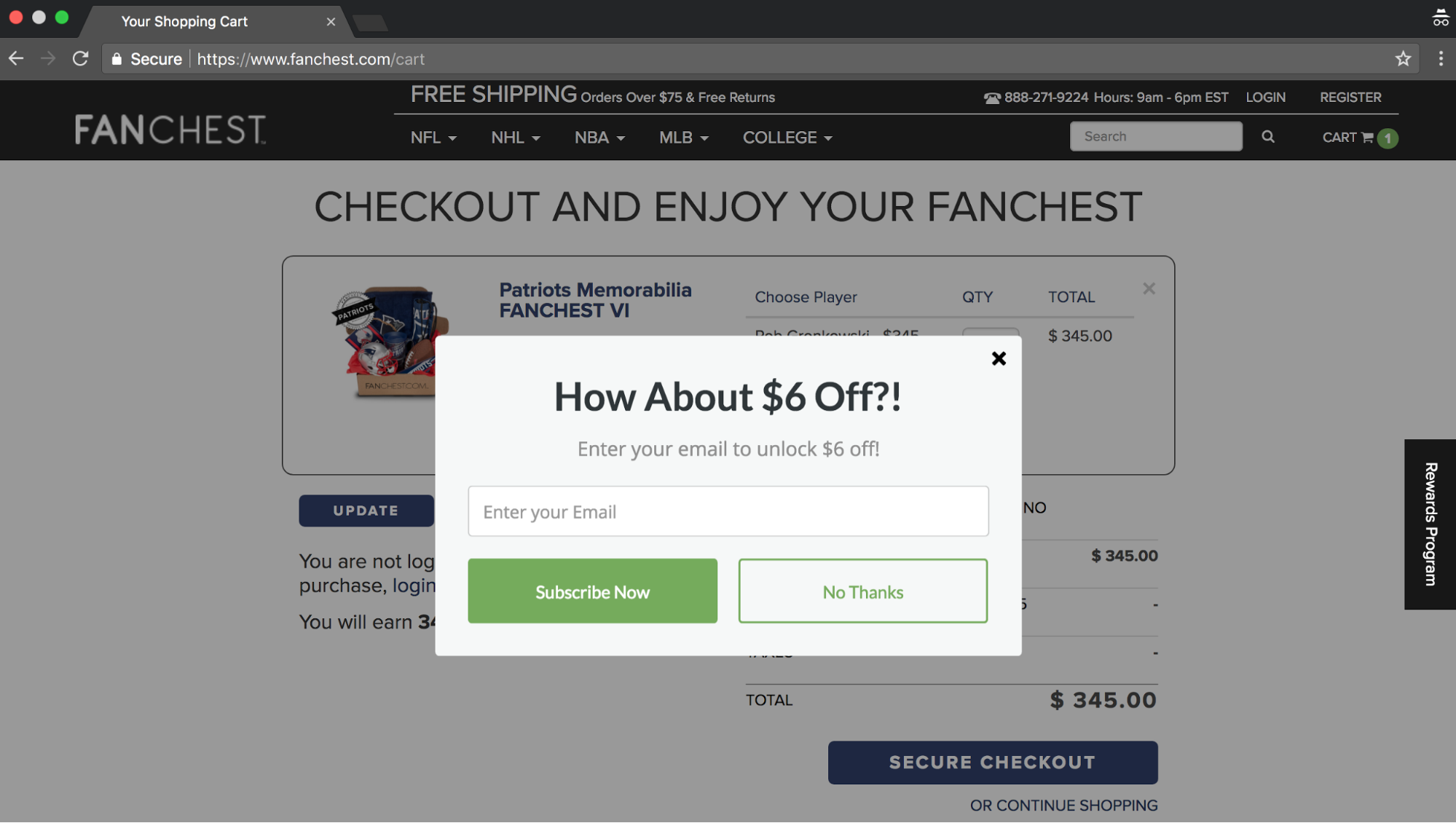Click the browser back arrow icon
The width and height of the screenshot is (1456, 823).
(15, 59)
